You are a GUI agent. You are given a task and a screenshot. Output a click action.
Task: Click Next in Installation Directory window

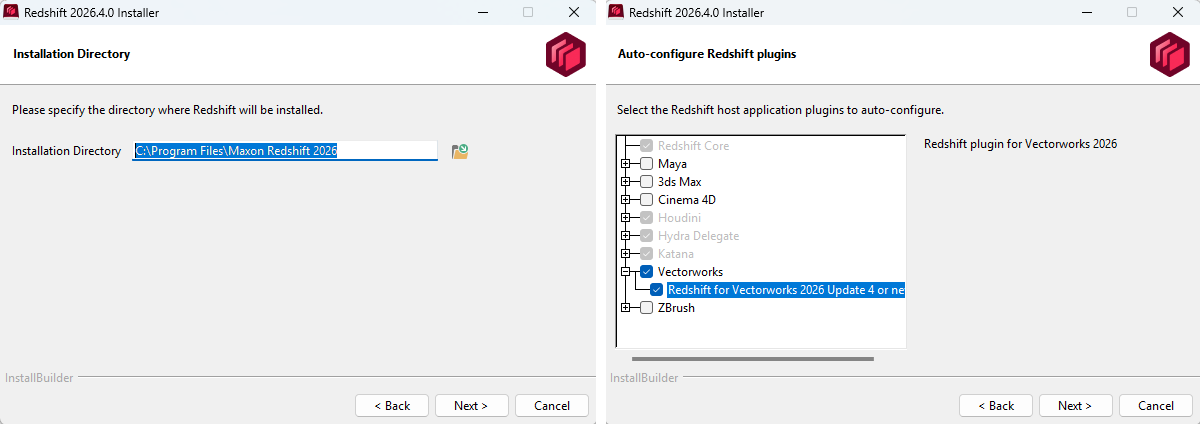coord(471,406)
